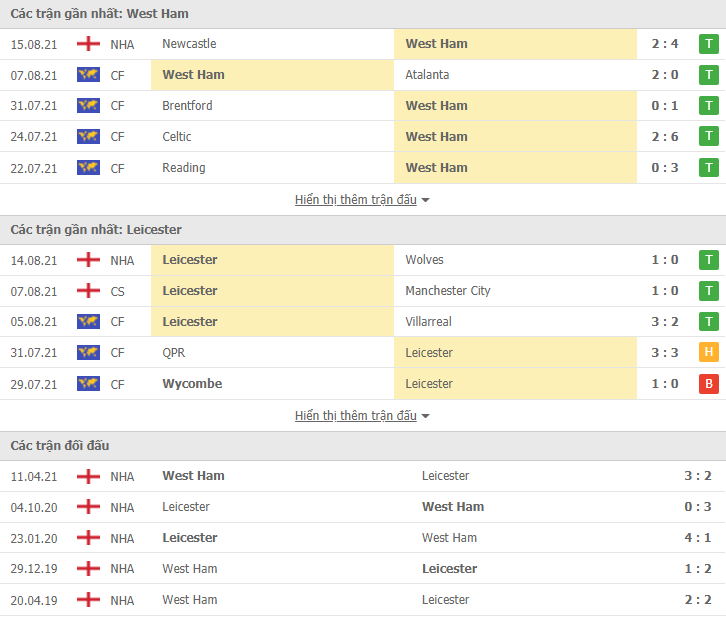Click green T badge for Leicester–Villarreal match
The width and height of the screenshot is (726, 617).
click(x=708, y=322)
